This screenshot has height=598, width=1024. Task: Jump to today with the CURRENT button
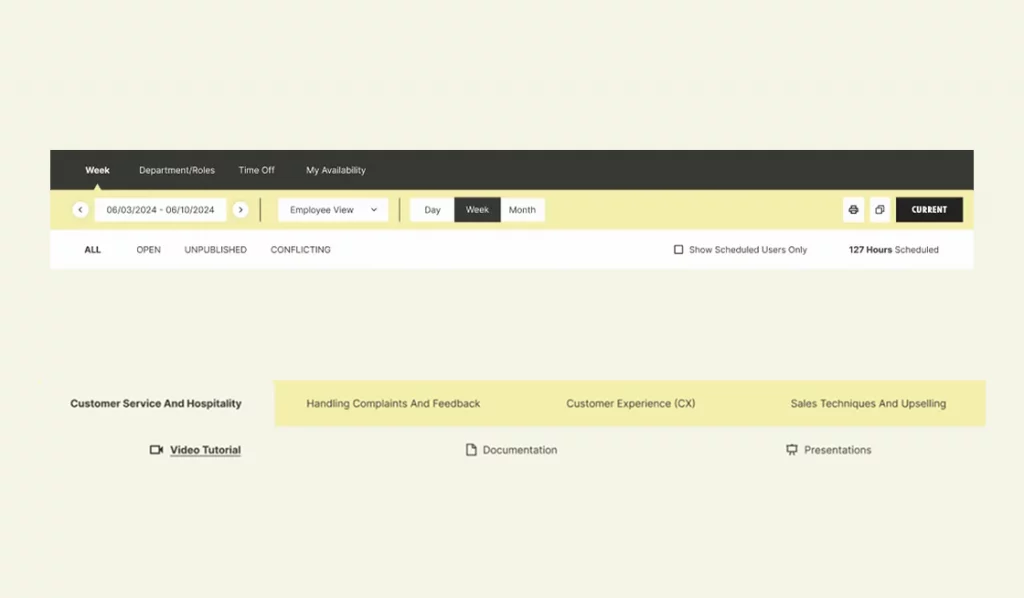[x=929, y=209]
